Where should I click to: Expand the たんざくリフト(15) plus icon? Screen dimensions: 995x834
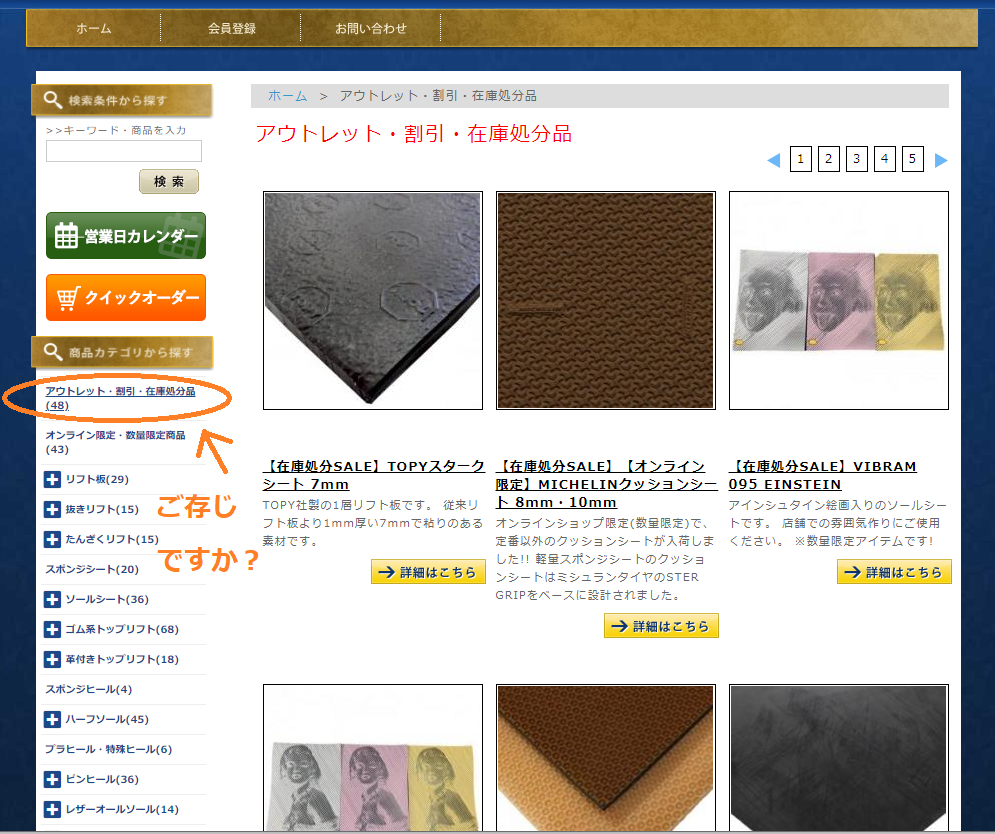click(x=52, y=539)
